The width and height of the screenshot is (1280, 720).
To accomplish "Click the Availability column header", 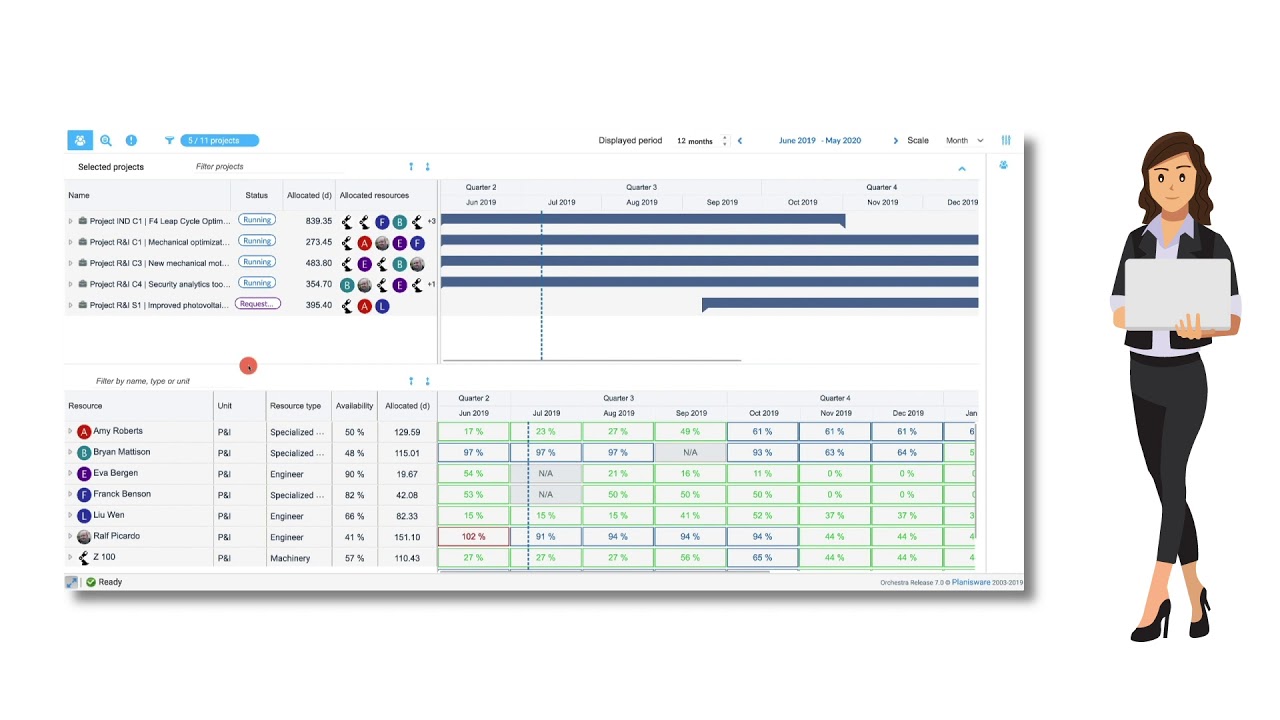I will 354,406.
